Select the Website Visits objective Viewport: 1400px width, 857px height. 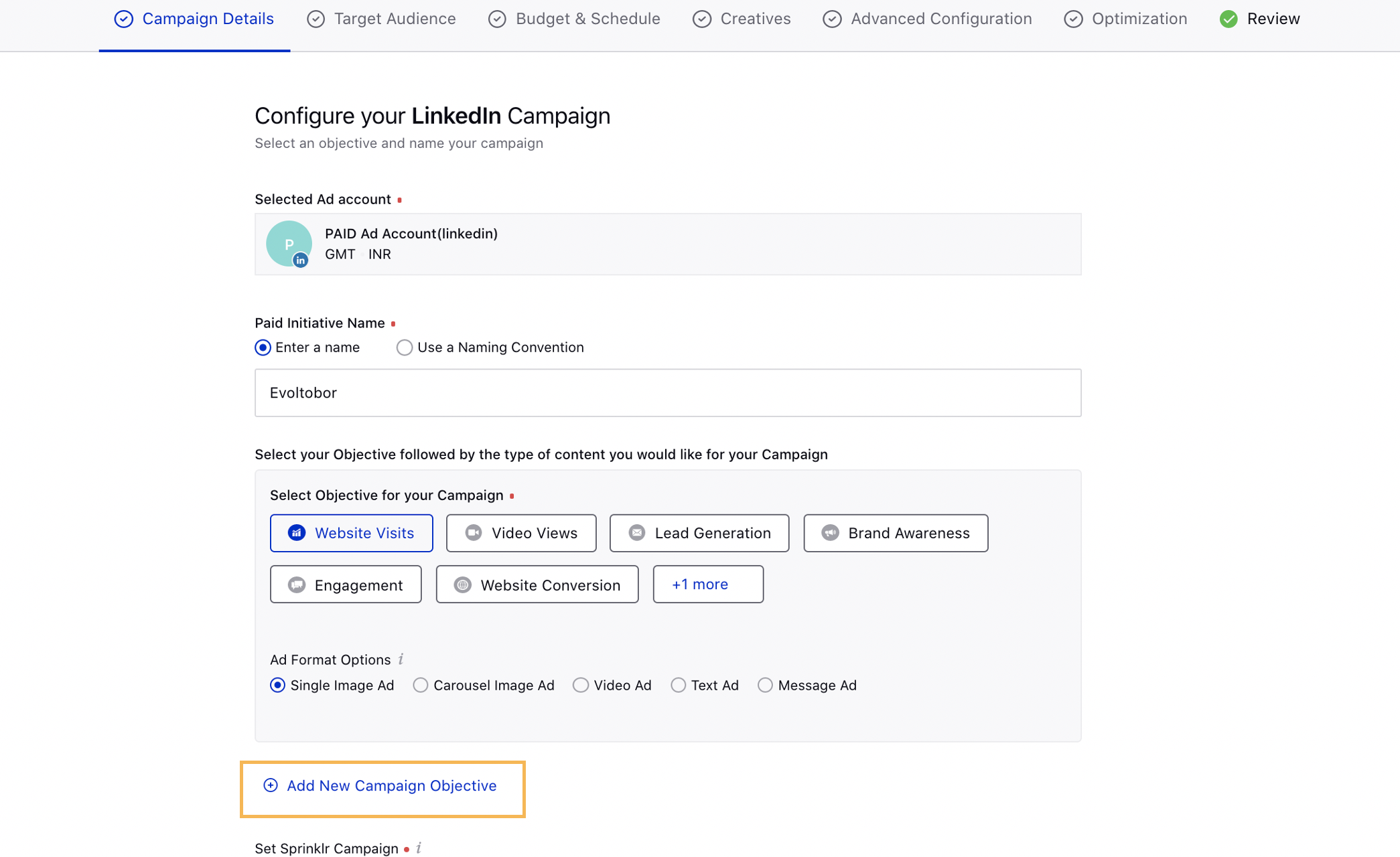(352, 533)
